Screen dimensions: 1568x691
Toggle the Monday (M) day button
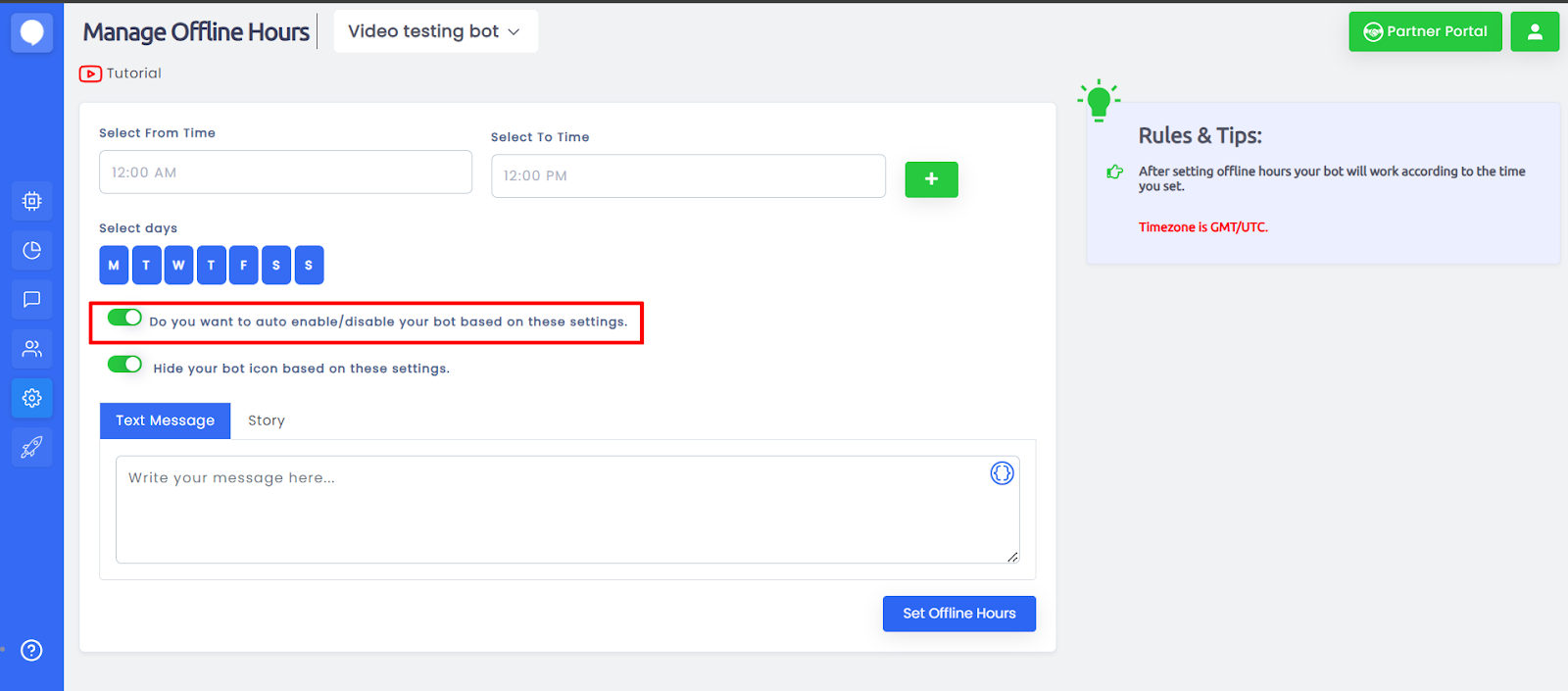(x=114, y=265)
